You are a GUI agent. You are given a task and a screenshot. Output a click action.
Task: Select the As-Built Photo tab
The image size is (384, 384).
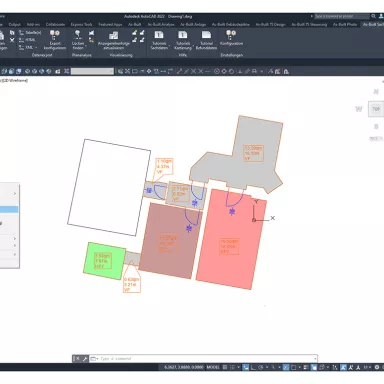pyautogui.click(x=345, y=24)
